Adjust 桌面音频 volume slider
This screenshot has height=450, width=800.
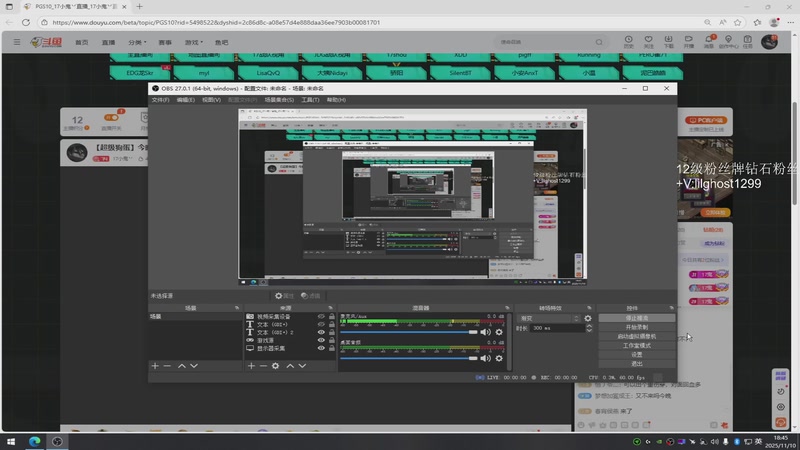tap(409, 358)
